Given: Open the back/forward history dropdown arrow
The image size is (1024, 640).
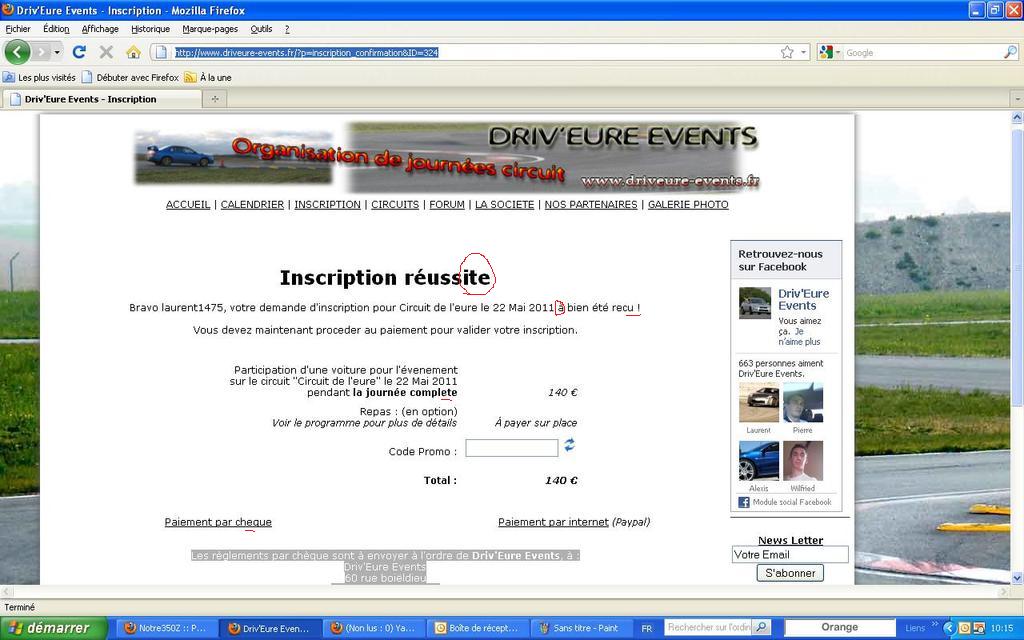Looking at the screenshot, I should click(57, 52).
